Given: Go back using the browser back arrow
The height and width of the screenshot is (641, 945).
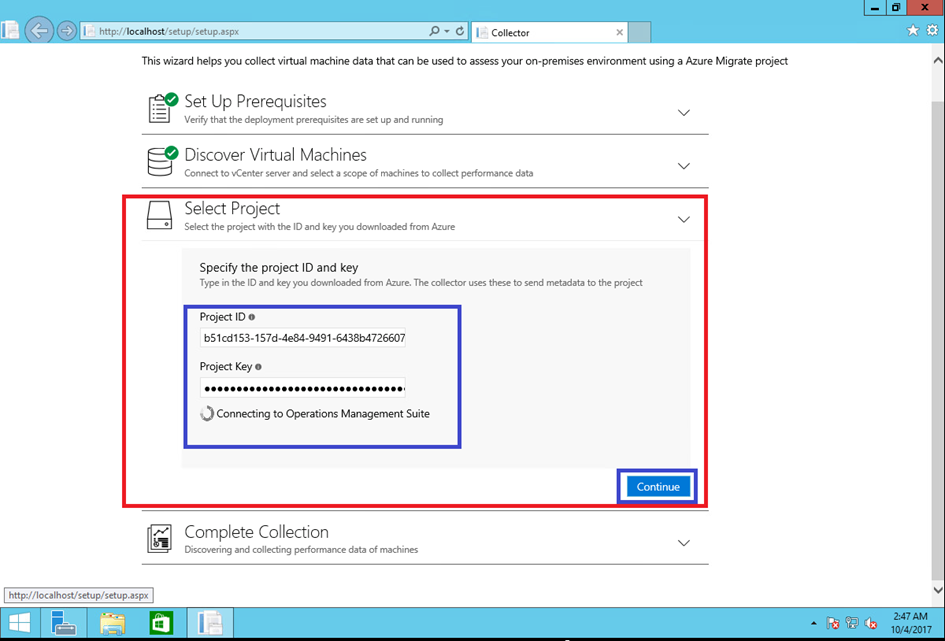Looking at the screenshot, I should (x=39, y=30).
